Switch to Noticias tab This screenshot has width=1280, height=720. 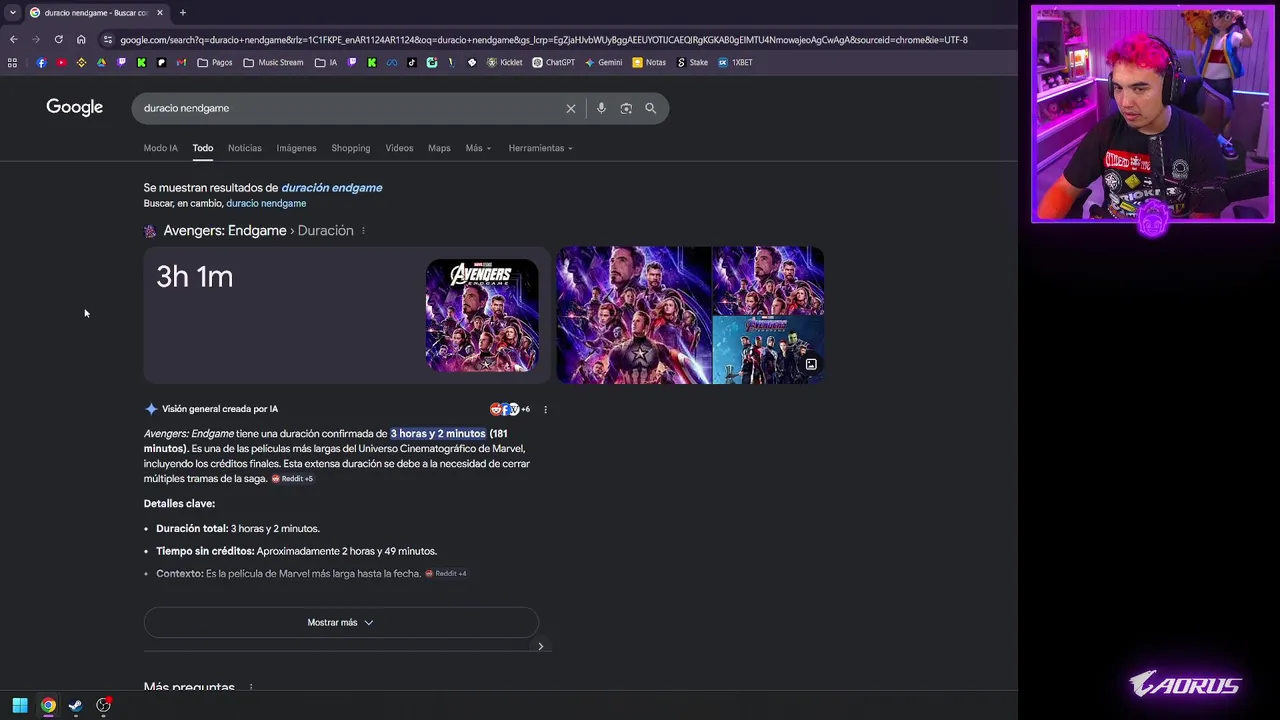[244, 148]
